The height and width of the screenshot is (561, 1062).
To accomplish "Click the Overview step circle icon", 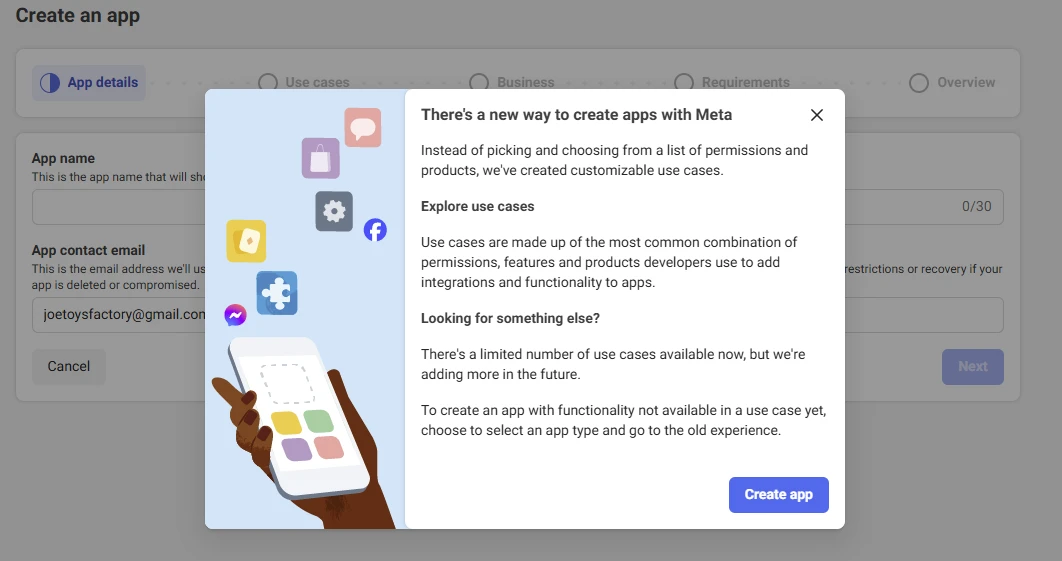I will [x=919, y=83].
